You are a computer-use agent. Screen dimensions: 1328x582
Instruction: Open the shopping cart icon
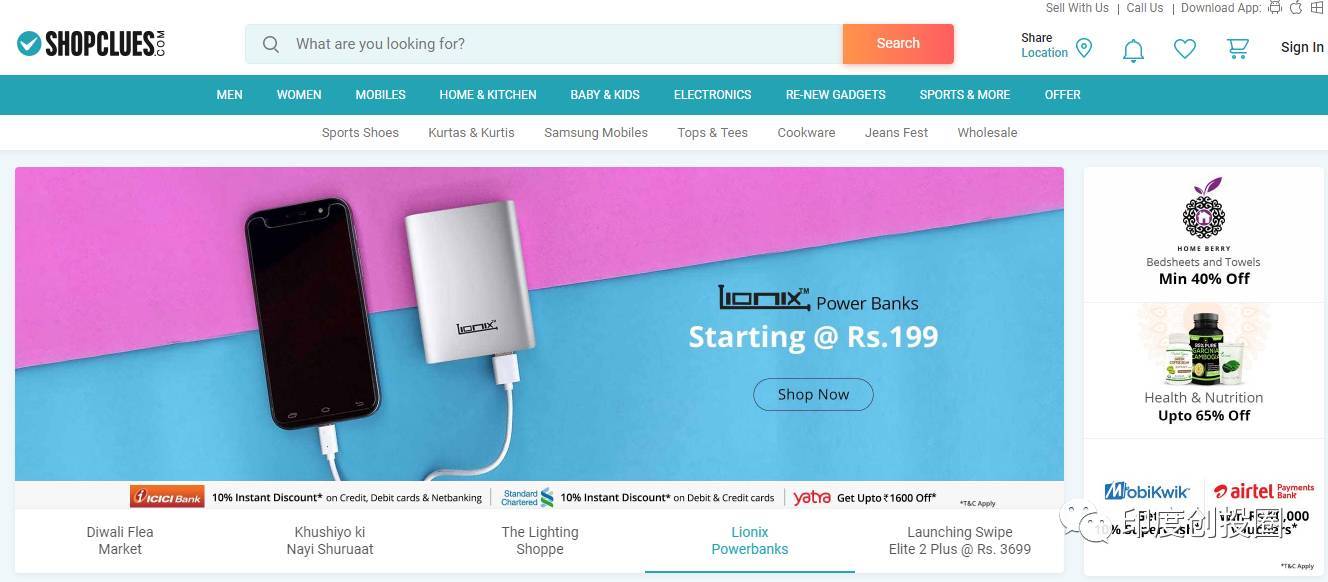1238,48
